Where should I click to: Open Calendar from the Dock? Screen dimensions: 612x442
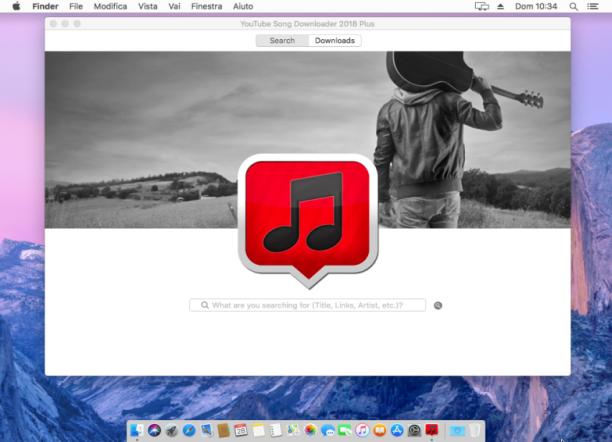click(x=241, y=430)
